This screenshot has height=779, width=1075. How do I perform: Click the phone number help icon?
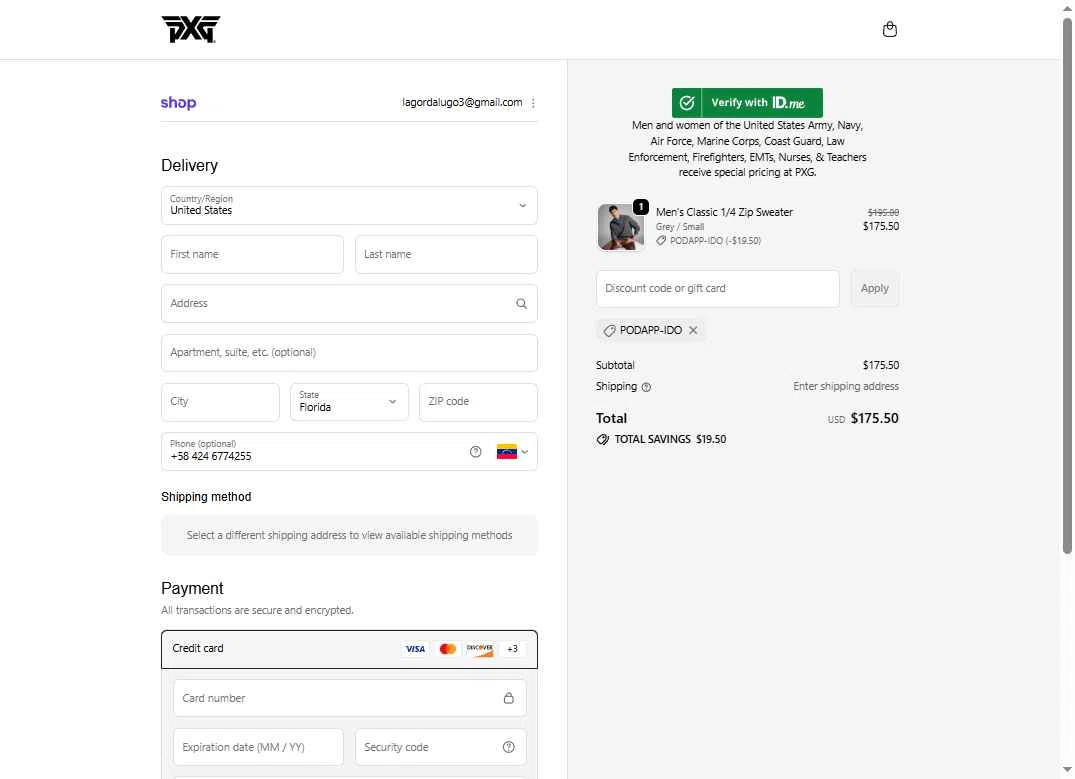(476, 452)
